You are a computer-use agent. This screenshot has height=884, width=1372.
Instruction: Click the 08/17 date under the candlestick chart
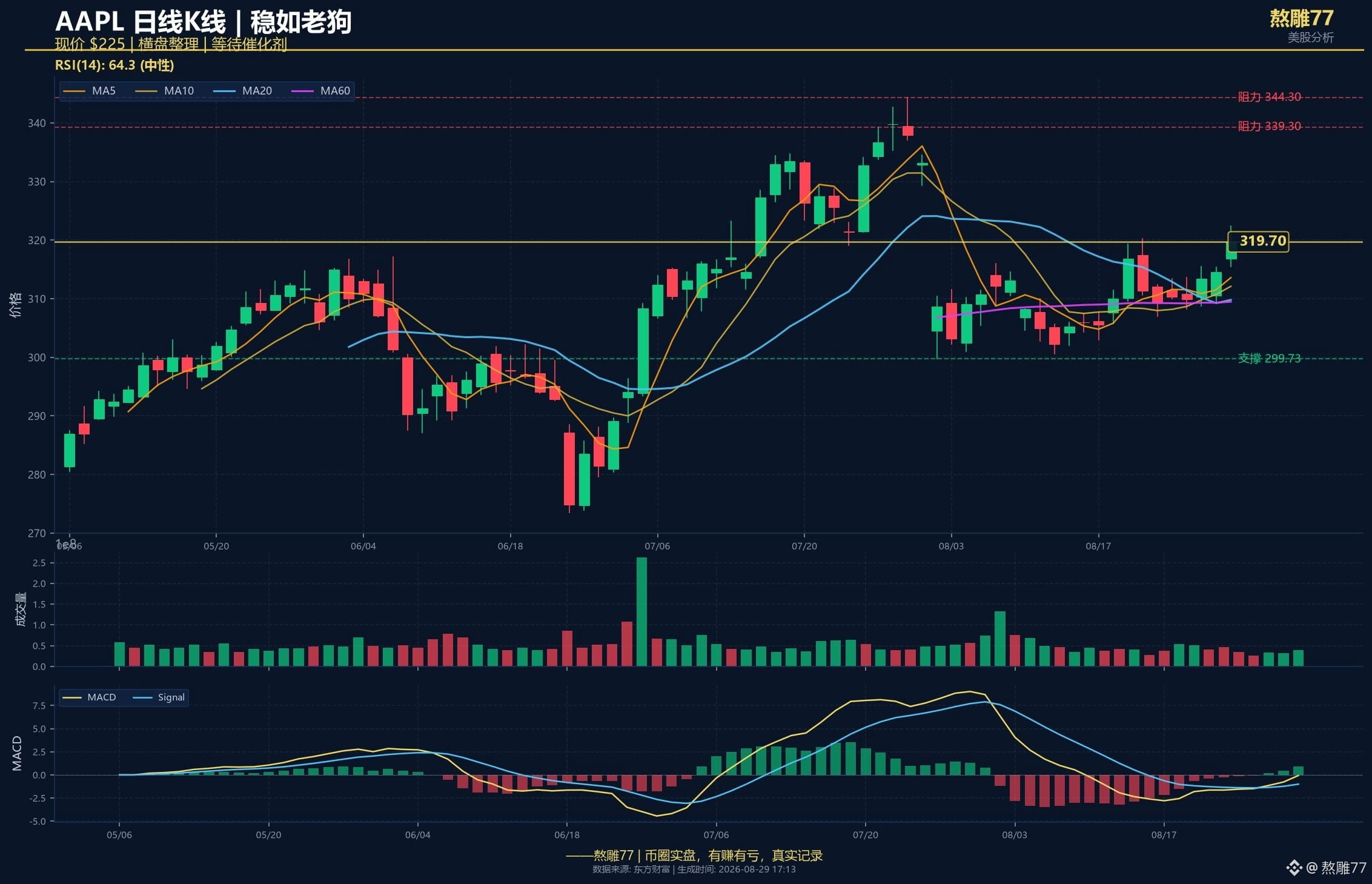1098,547
